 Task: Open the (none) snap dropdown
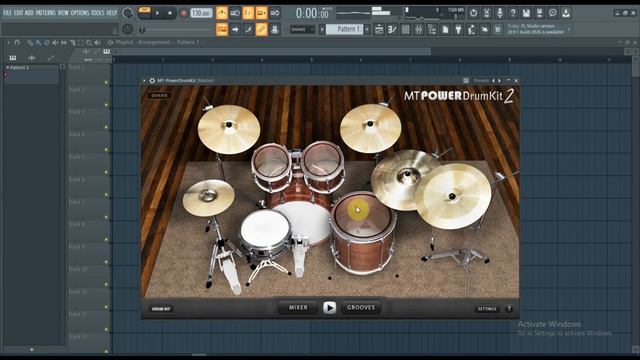coord(302,29)
